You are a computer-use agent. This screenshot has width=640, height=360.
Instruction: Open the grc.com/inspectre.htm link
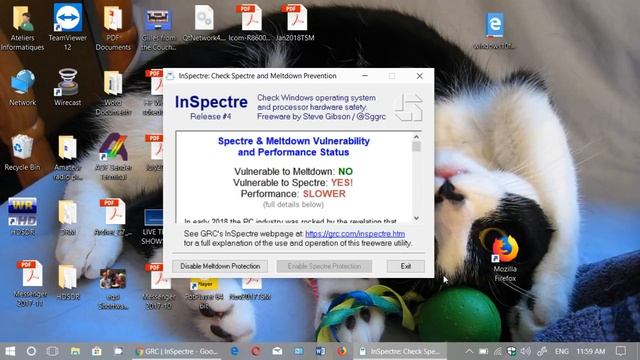[355, 234]
